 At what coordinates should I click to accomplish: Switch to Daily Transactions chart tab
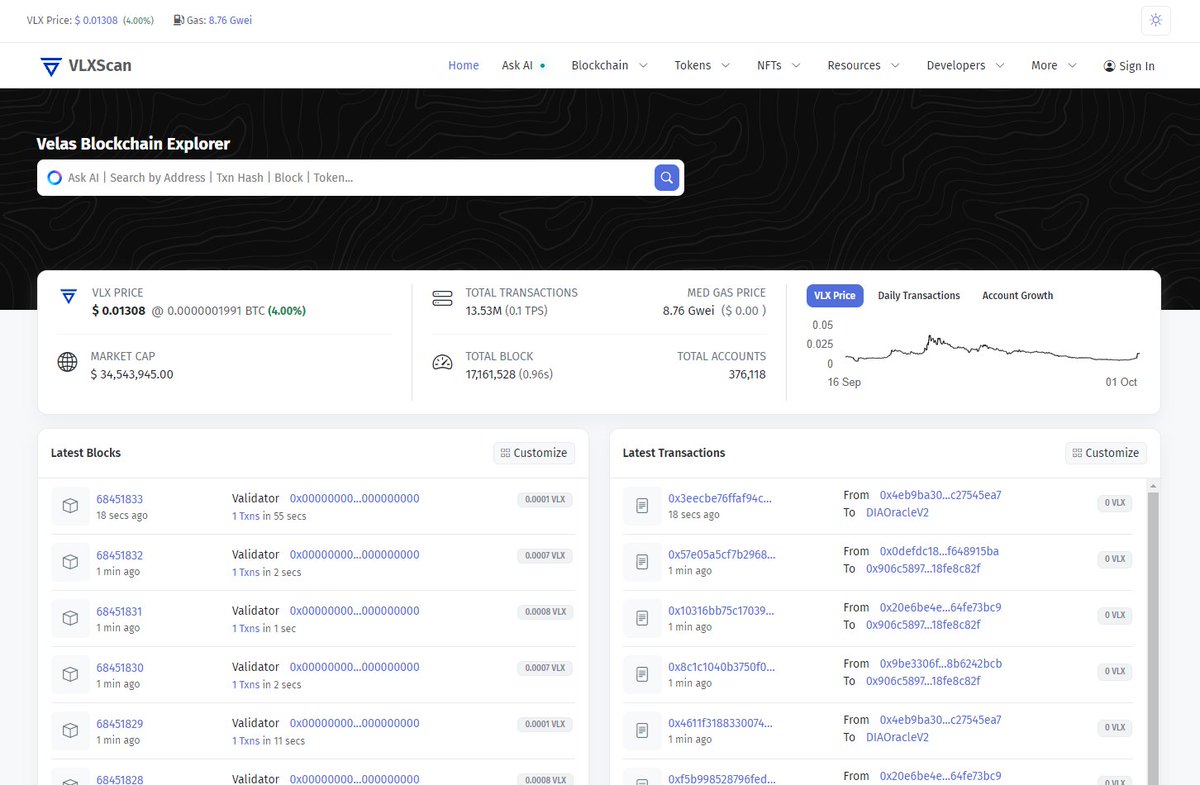pos(919,295)
